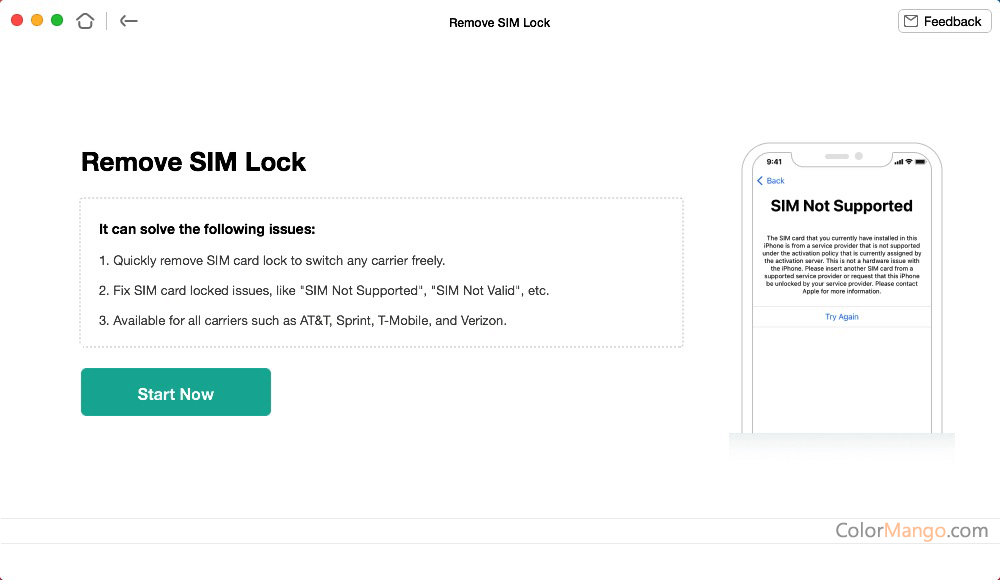Click the cellular signal bars on phone mockup
Viewport: 1000px width, 580px height.
899,162
